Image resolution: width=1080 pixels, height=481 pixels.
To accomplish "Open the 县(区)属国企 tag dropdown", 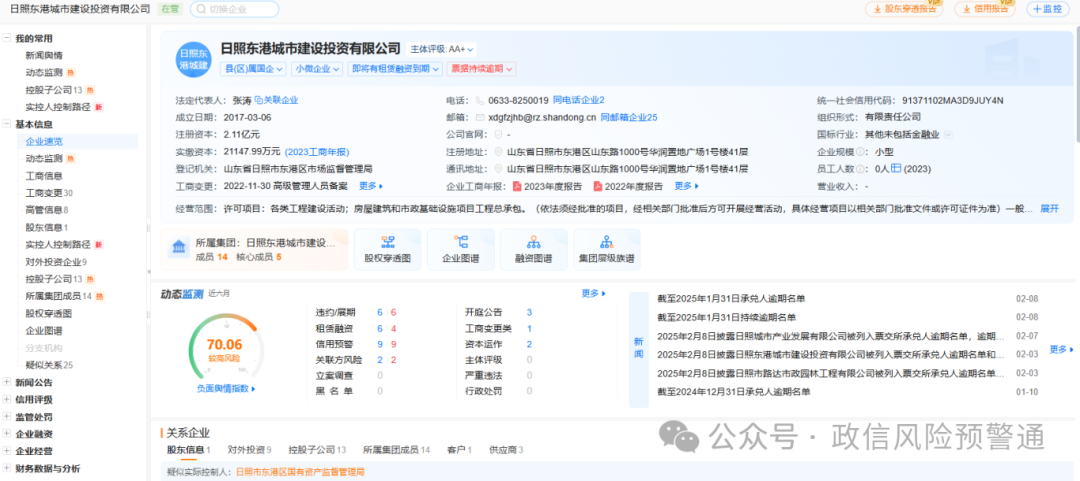I will pos(253,69).
